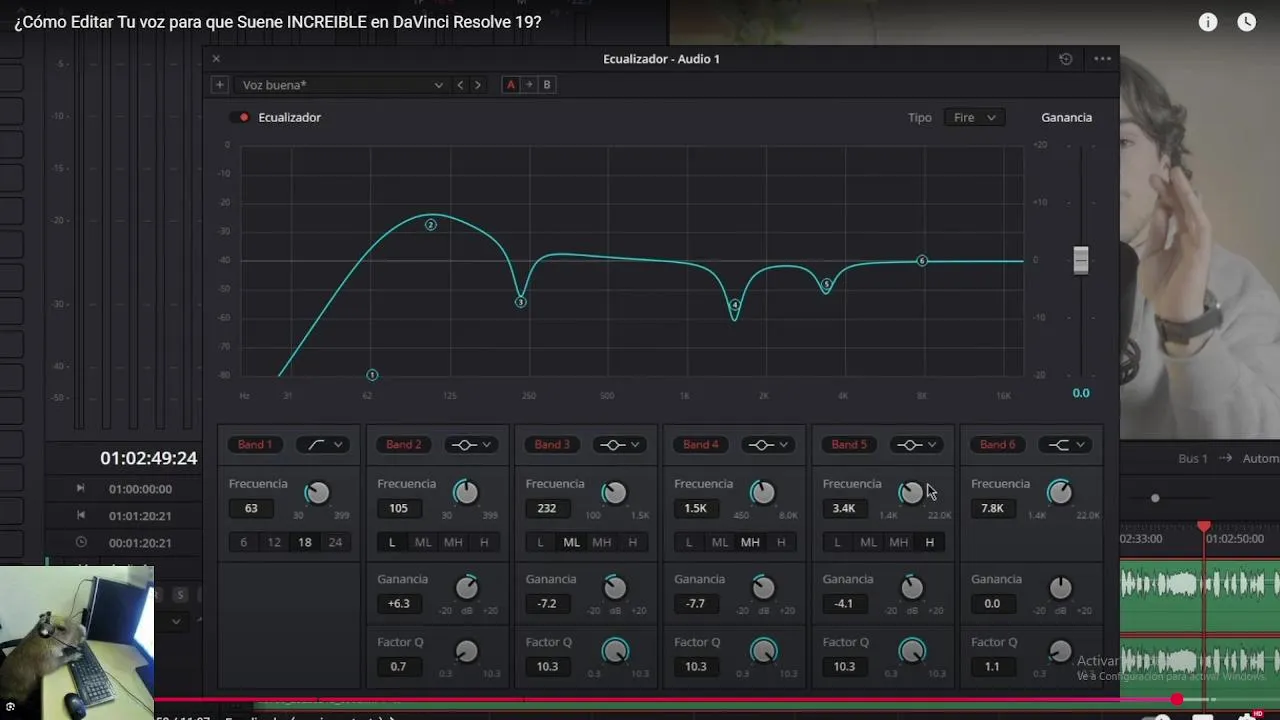
Task: Toggle Band 6 on or off
Action: [x=997, y=444]
